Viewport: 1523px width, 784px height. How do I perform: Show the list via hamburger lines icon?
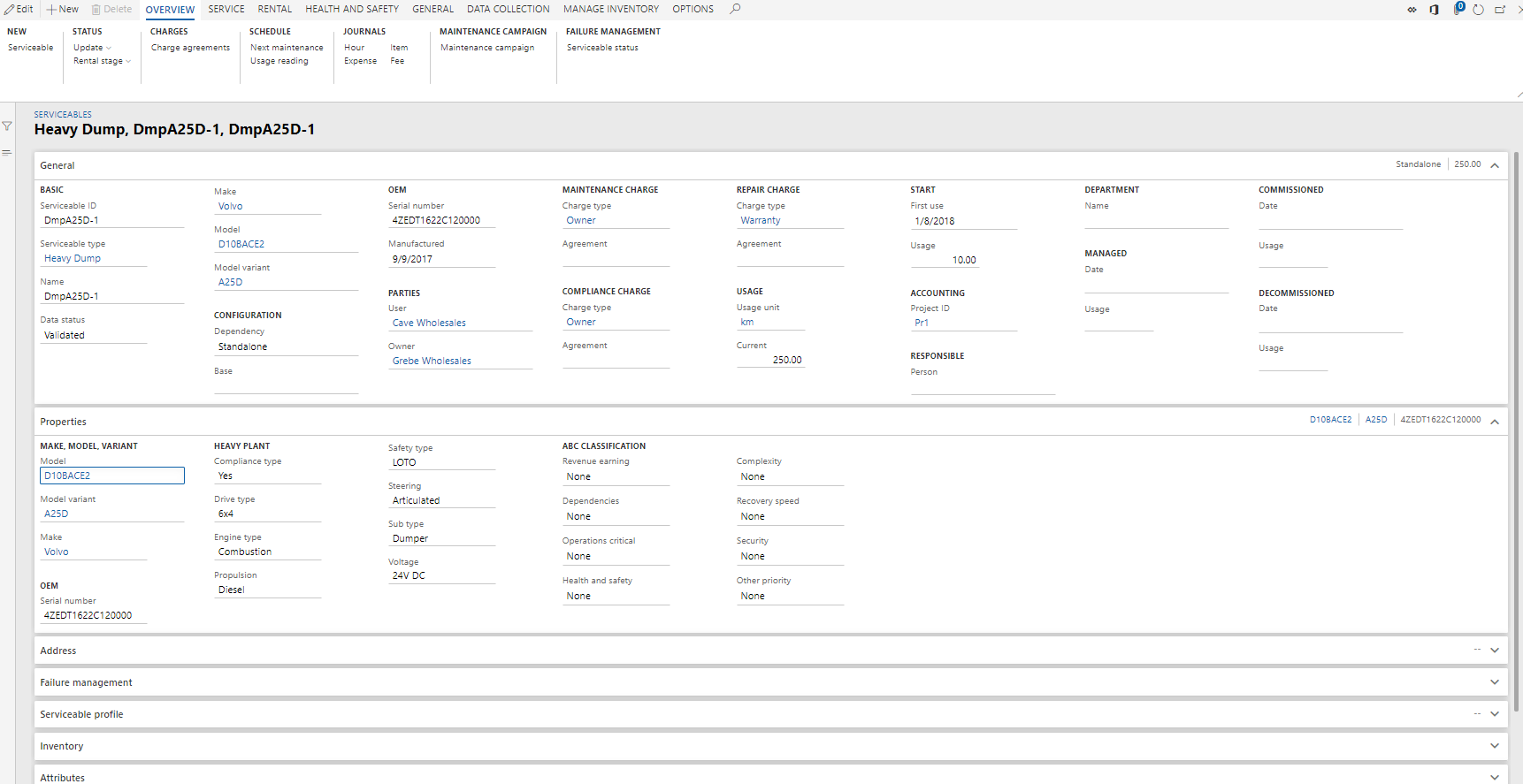click(x=7, y=152)
